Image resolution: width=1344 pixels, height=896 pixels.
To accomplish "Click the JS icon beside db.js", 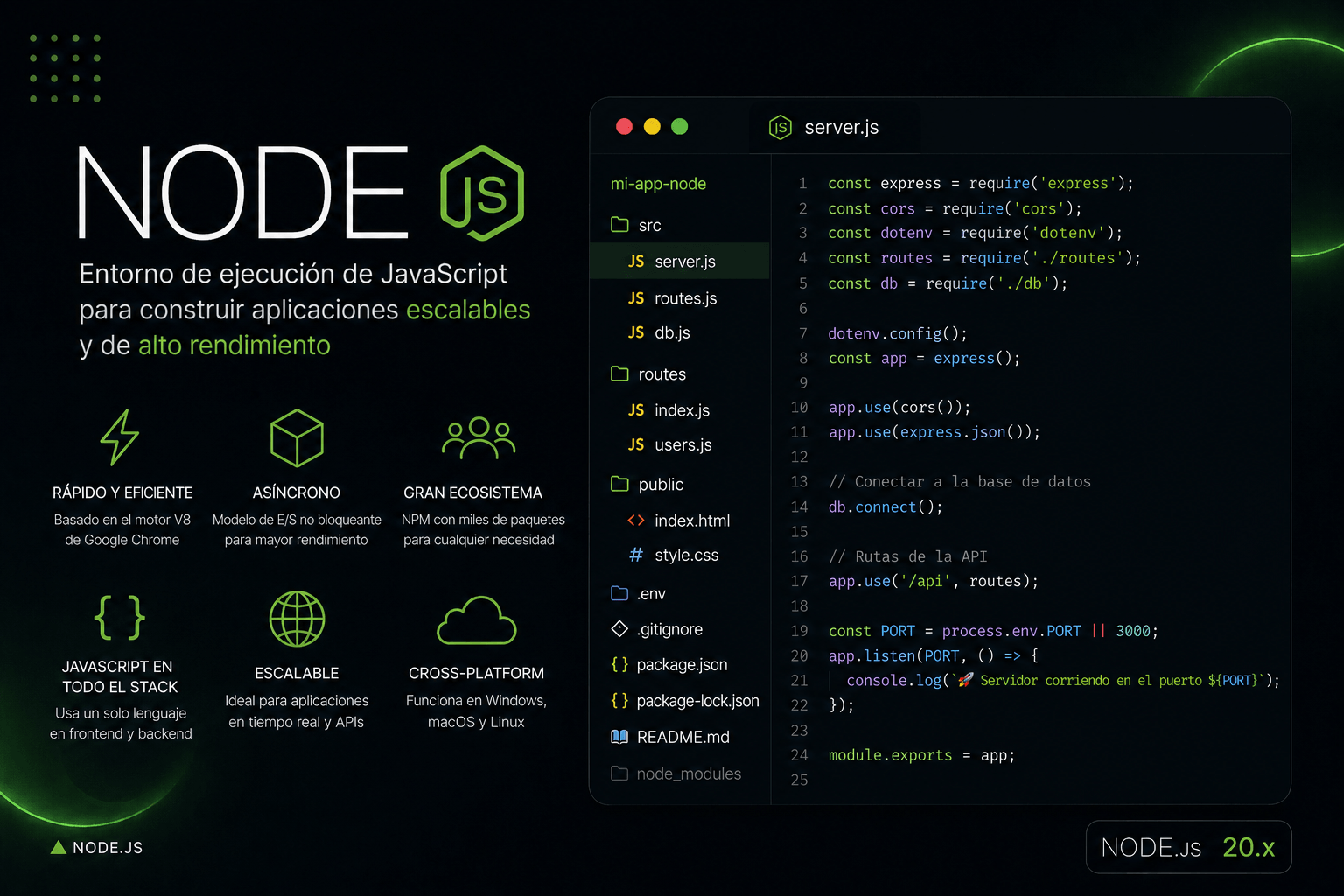I will (x=636, y=332).
